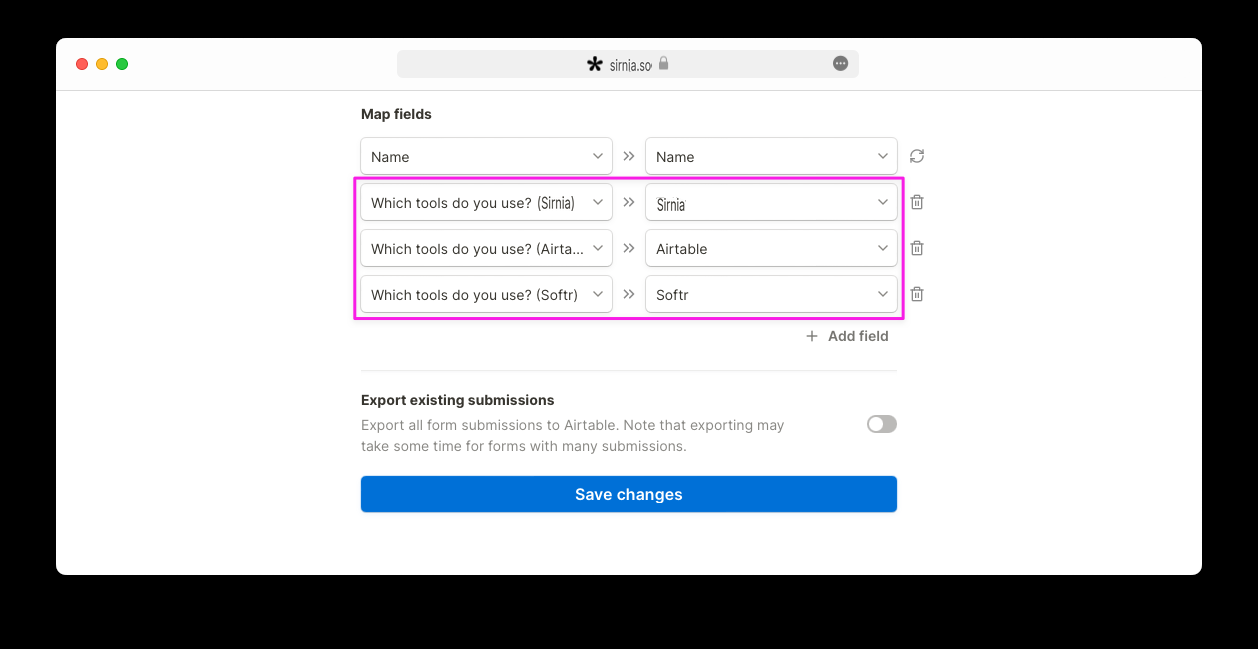The image size is (1258, 649).
Task: Open 'Which tools do you use? (Sirnia)' dropdown
Action: point(486,202)
